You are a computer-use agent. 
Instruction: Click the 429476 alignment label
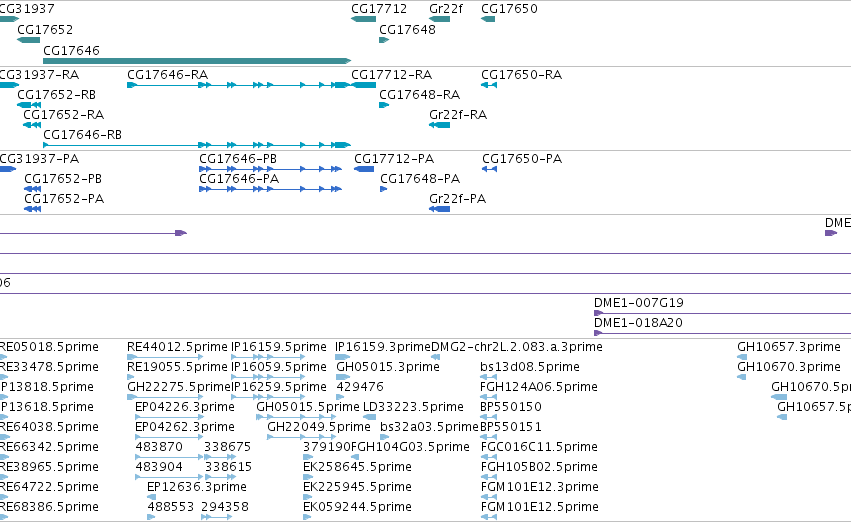click(x=360, y=387)
